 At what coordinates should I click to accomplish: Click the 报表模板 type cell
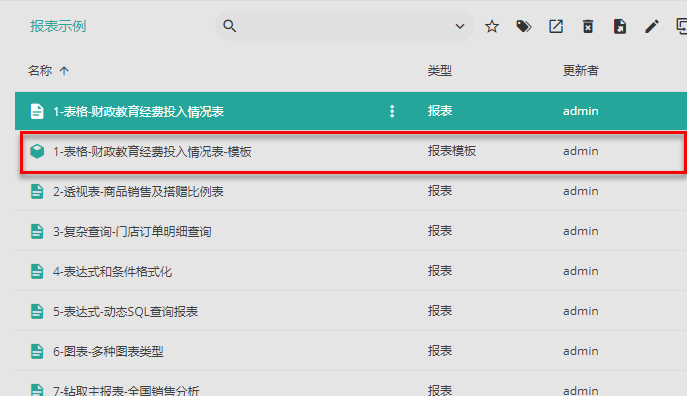pos(452,151)
